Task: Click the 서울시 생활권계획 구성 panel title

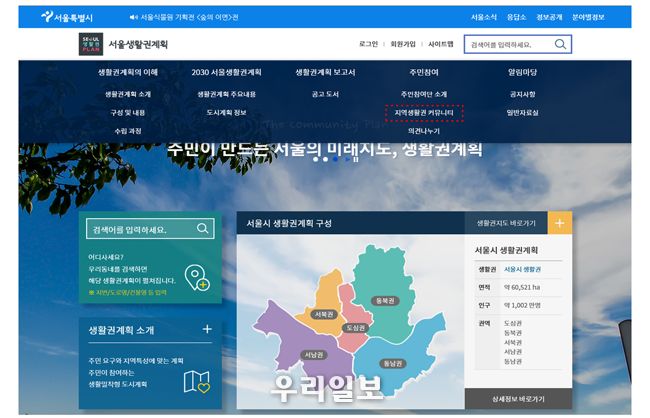Action: point(289,224)
